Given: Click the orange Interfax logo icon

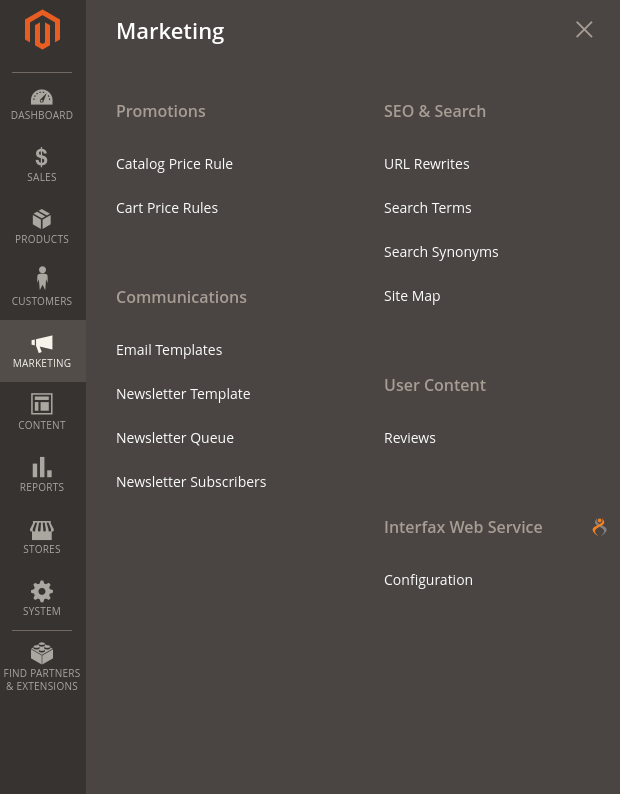Looking at the screenshot, I should coord(599,527).
